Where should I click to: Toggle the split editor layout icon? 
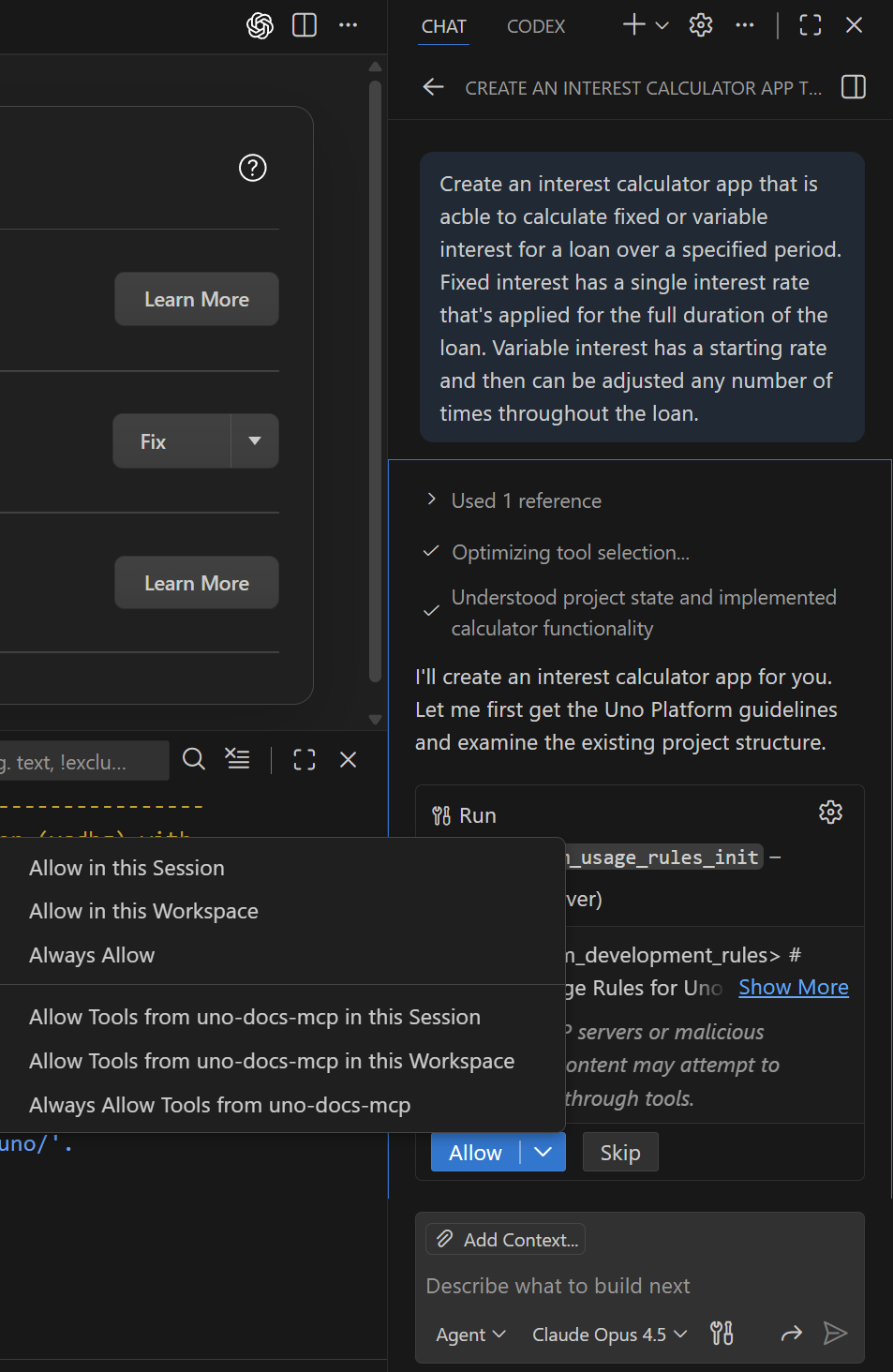(x=305, y=25)
